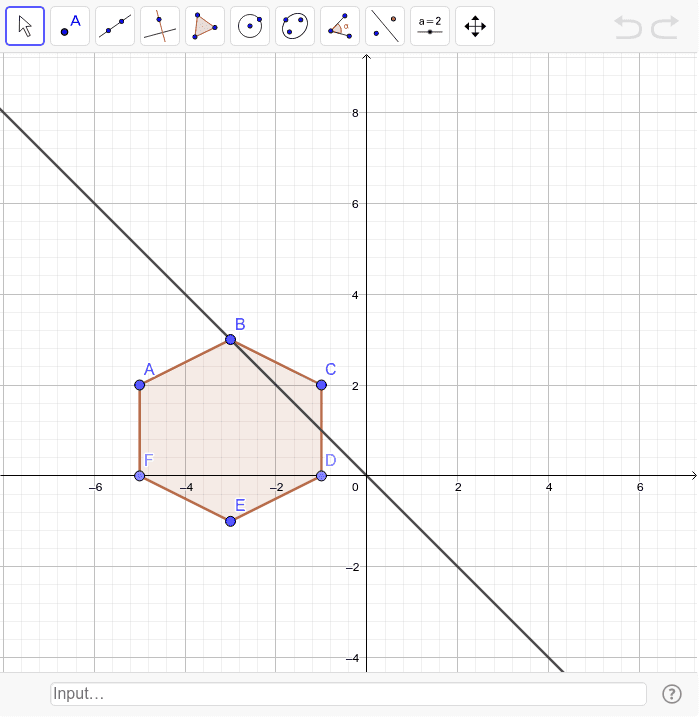Select the Line through two points tool
The image size is (699, 717).
point(115,26)
